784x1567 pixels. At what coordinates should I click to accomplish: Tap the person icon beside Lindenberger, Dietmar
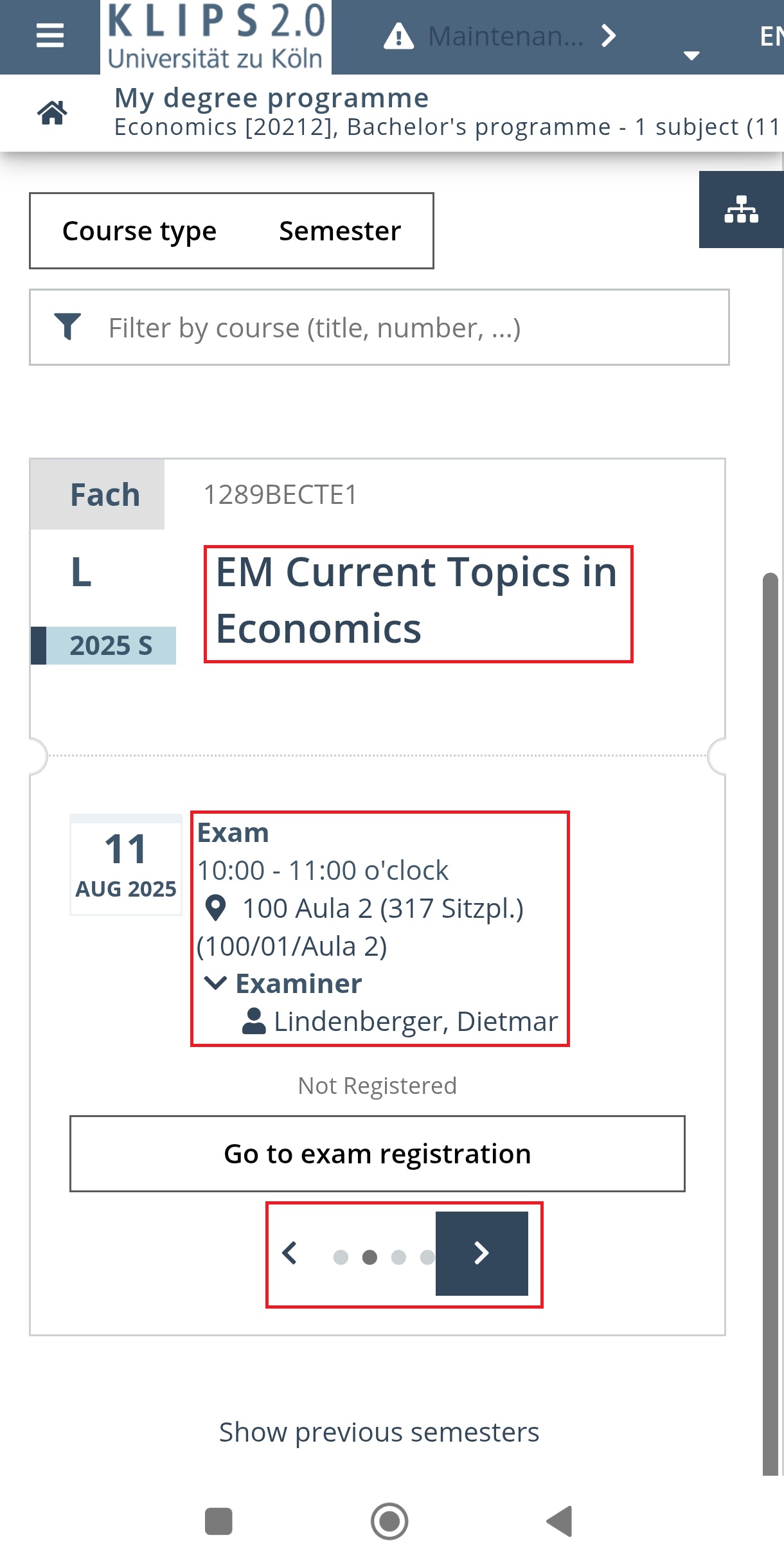pyautogui.click(x=254, y=1021)
